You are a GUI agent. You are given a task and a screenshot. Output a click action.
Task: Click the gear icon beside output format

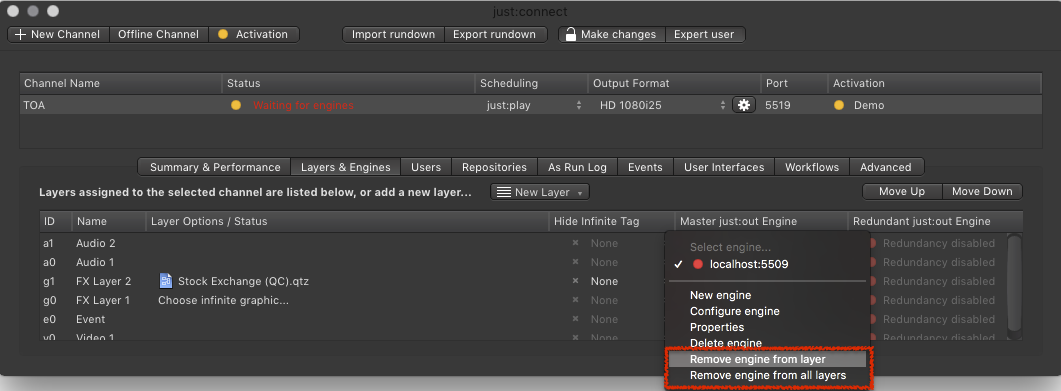point(744,105)
